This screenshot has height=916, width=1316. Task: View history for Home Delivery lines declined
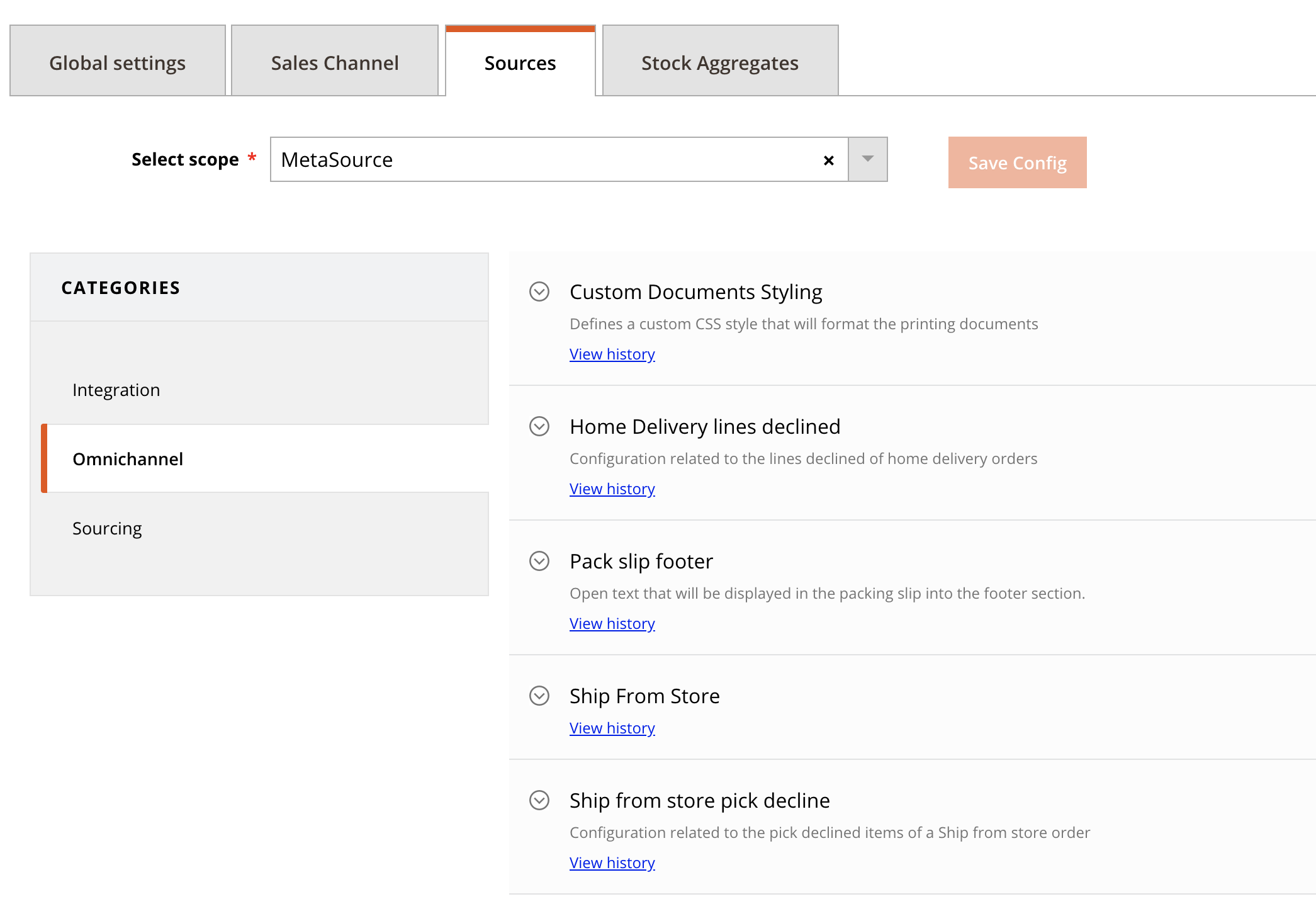(612, 489)
